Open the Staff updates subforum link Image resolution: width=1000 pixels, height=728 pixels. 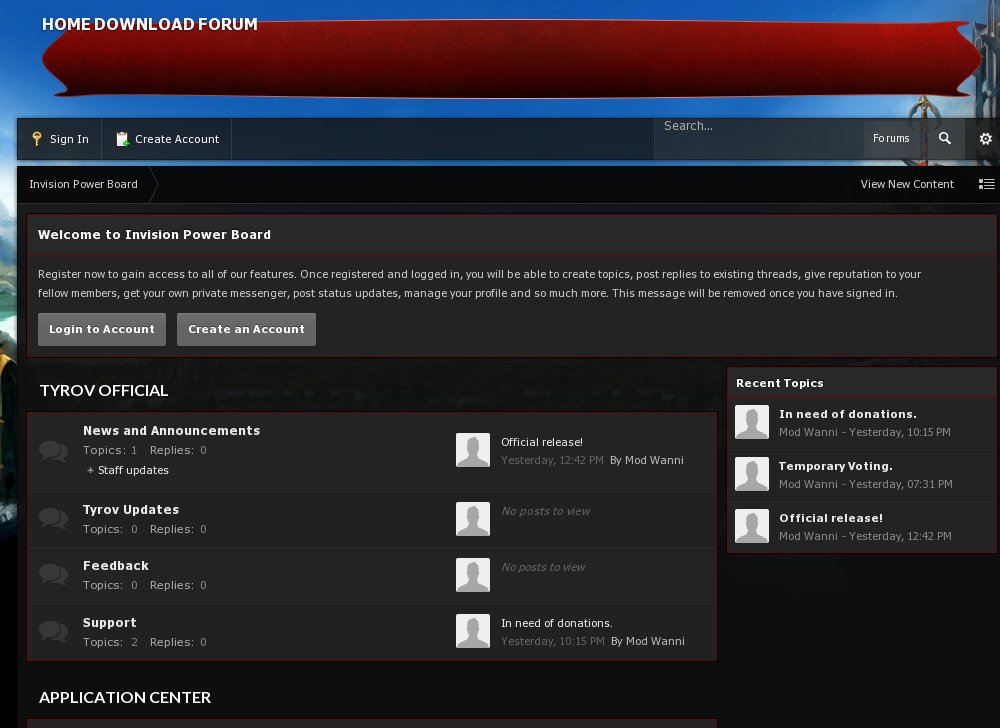(x=133, y=470)
